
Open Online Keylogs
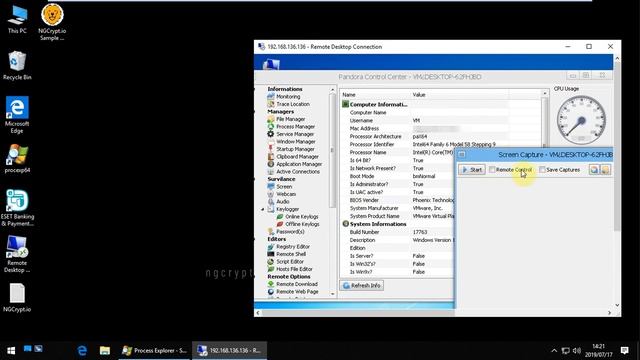point(297,217)
